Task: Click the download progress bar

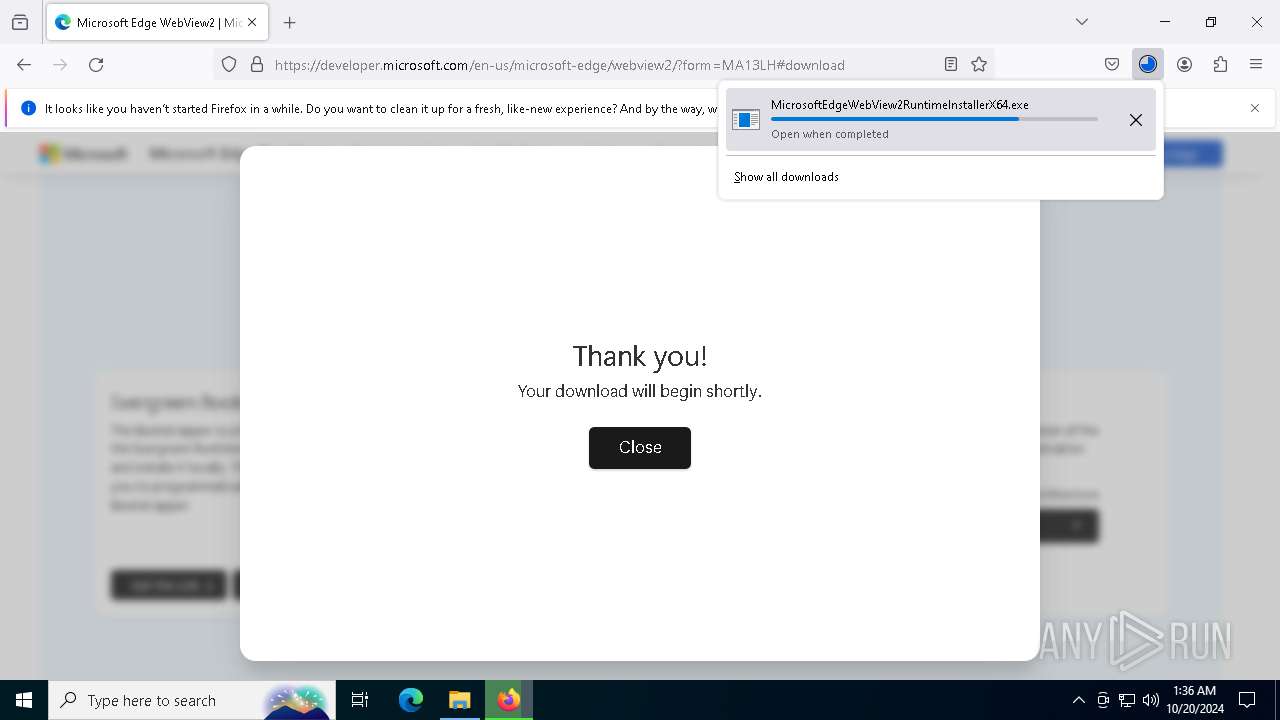Action: [x=934, y=119]
